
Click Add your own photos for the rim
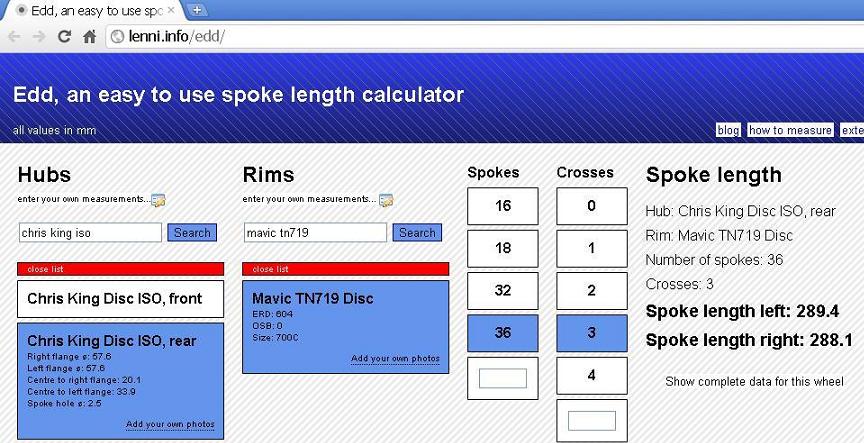coord(396,359)
